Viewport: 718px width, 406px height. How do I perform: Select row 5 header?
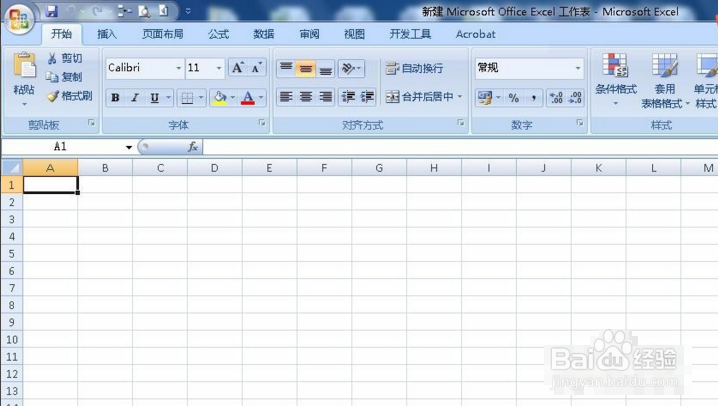pyautogui.click(x=12, y=254)
